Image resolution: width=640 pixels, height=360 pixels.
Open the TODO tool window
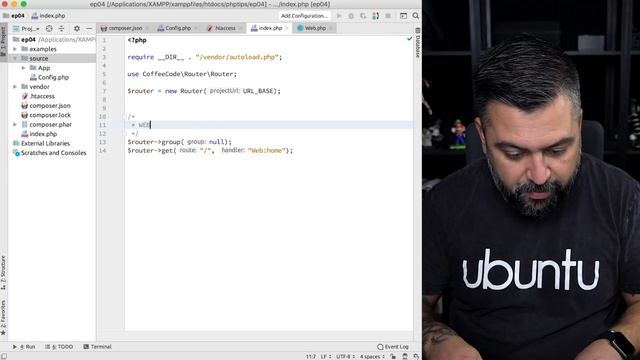pyautogui.click(x=59, y=347)
